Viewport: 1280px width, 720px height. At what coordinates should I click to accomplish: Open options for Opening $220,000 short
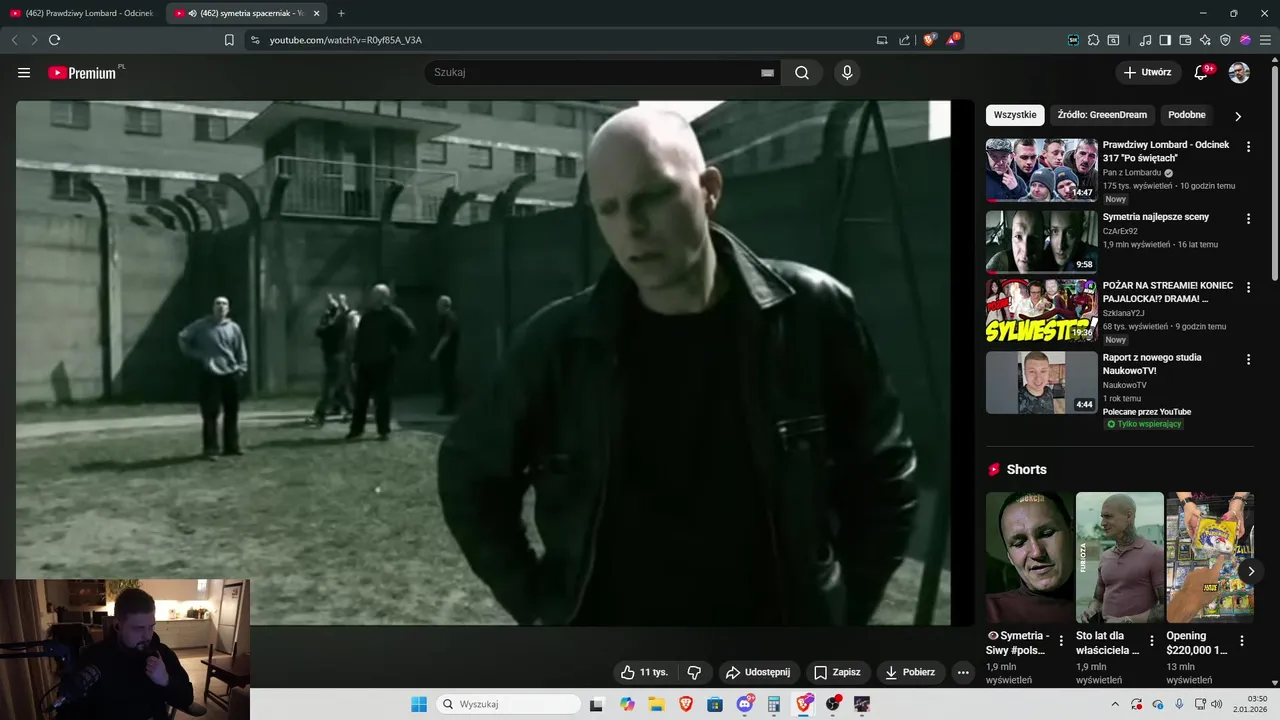[x=1242, y=641]
